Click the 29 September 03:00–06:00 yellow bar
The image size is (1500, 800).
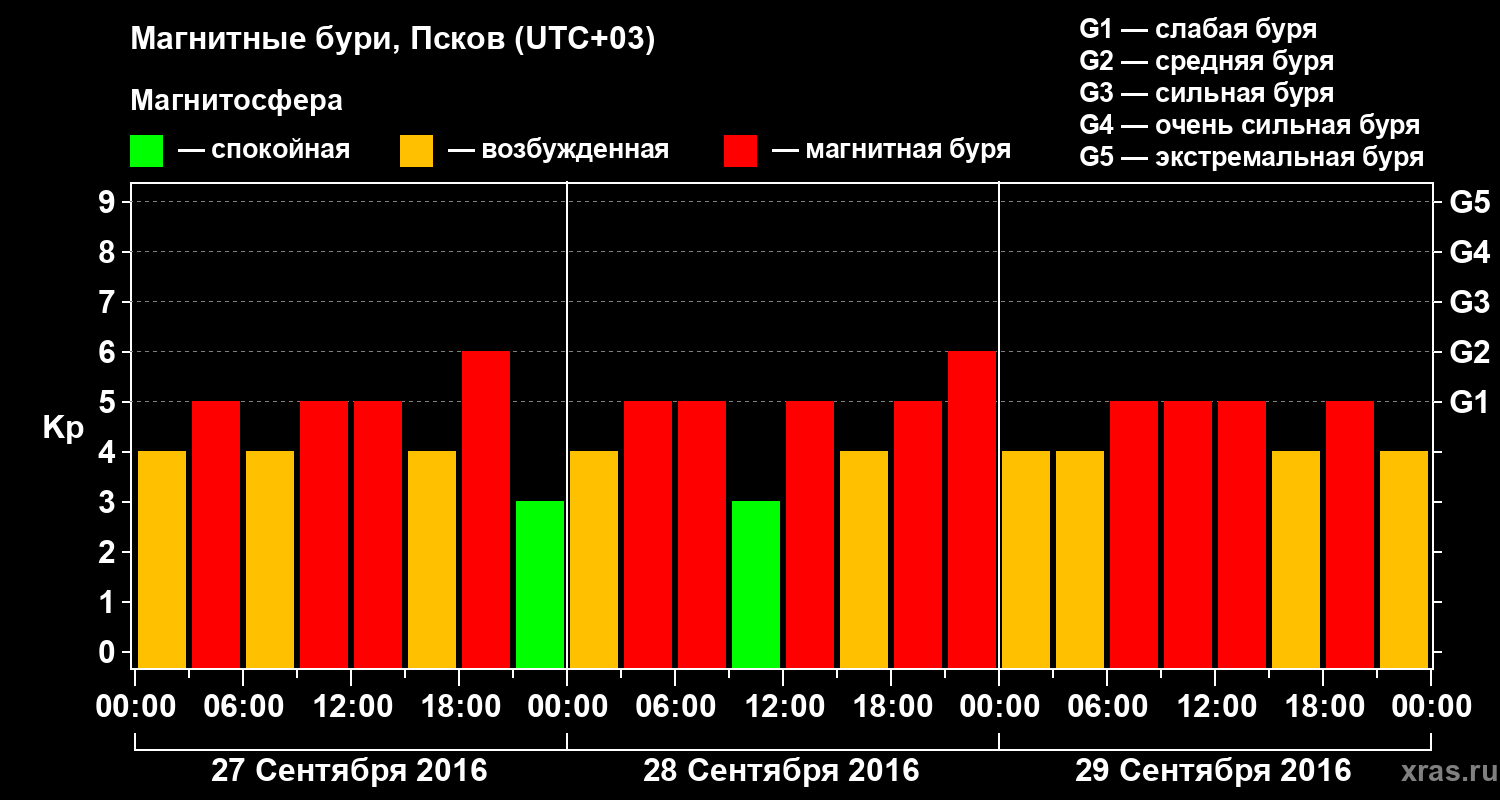1080,559
